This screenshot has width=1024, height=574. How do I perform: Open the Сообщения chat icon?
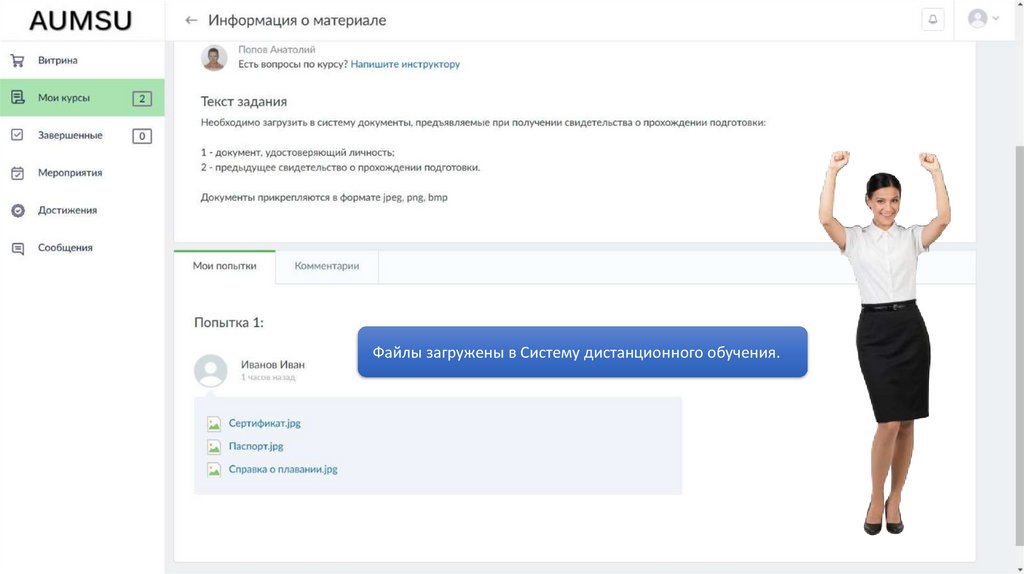pyautogui.click(x=17, y=248)
